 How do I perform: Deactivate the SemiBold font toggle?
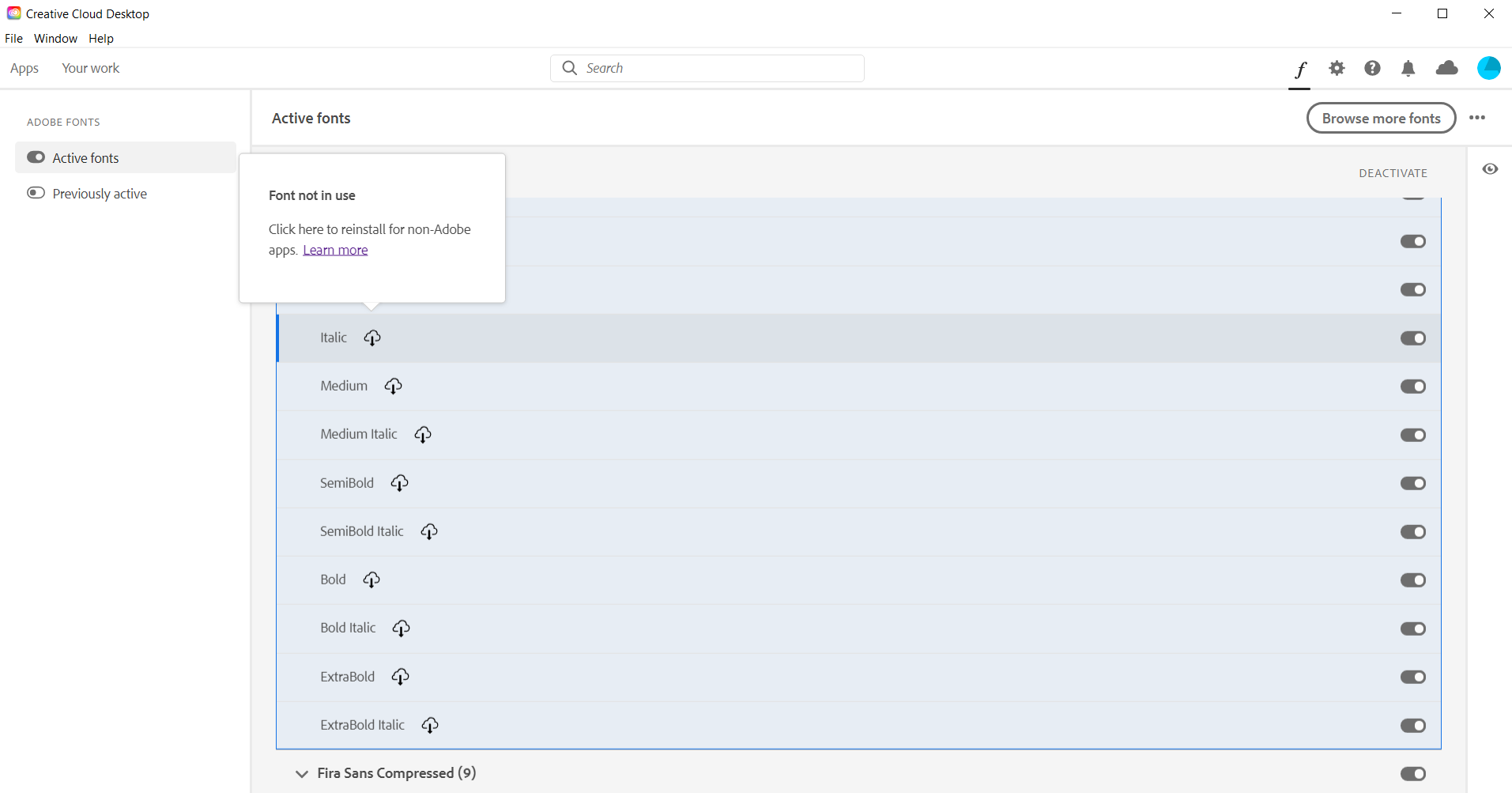(x=1412, y=483)
